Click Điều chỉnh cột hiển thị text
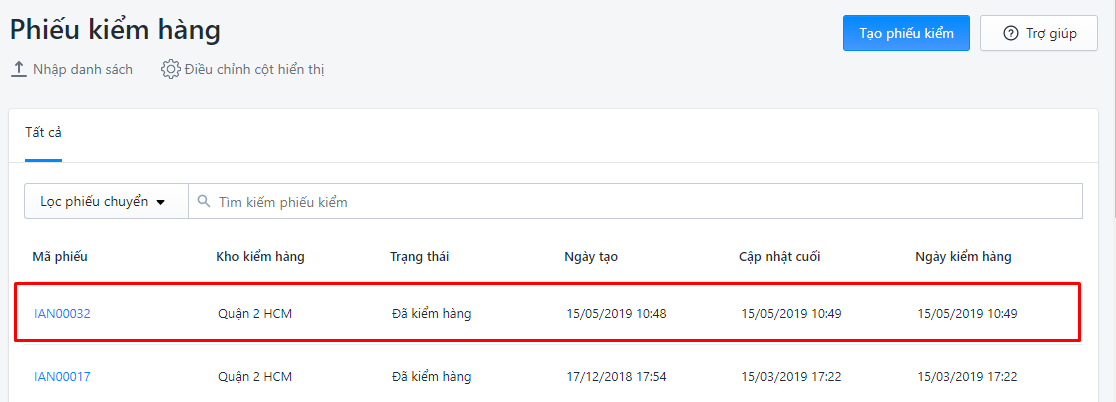 [254, 70]
